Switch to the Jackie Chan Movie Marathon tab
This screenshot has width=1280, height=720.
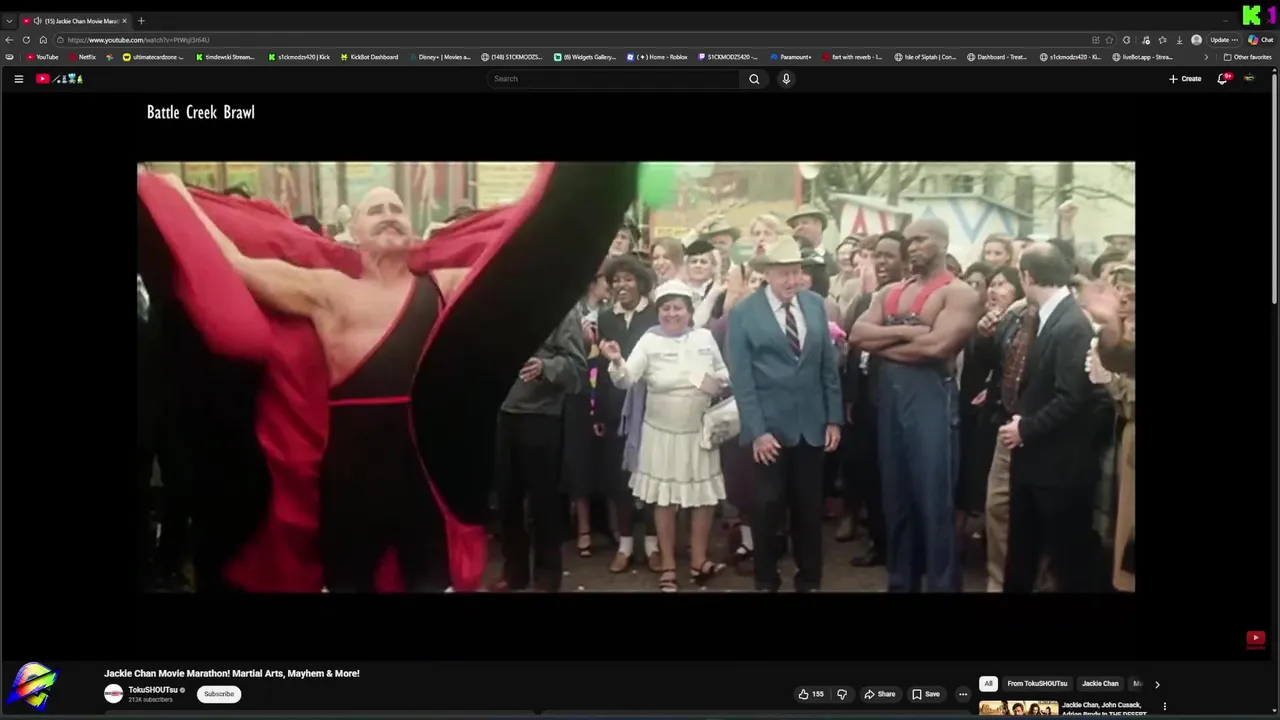tap(75, 21)
